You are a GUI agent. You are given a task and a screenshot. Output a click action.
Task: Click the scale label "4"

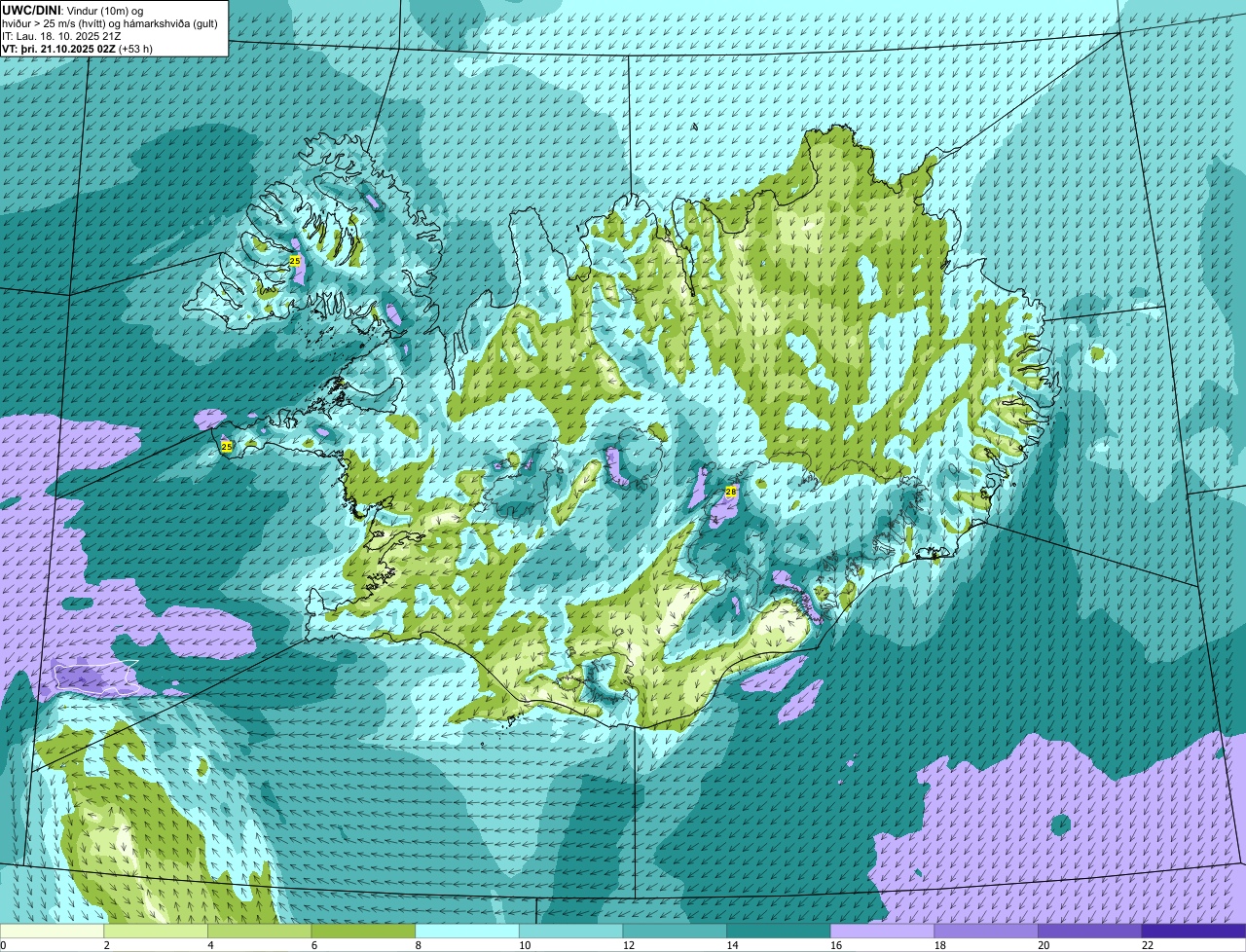coord(210,945)
